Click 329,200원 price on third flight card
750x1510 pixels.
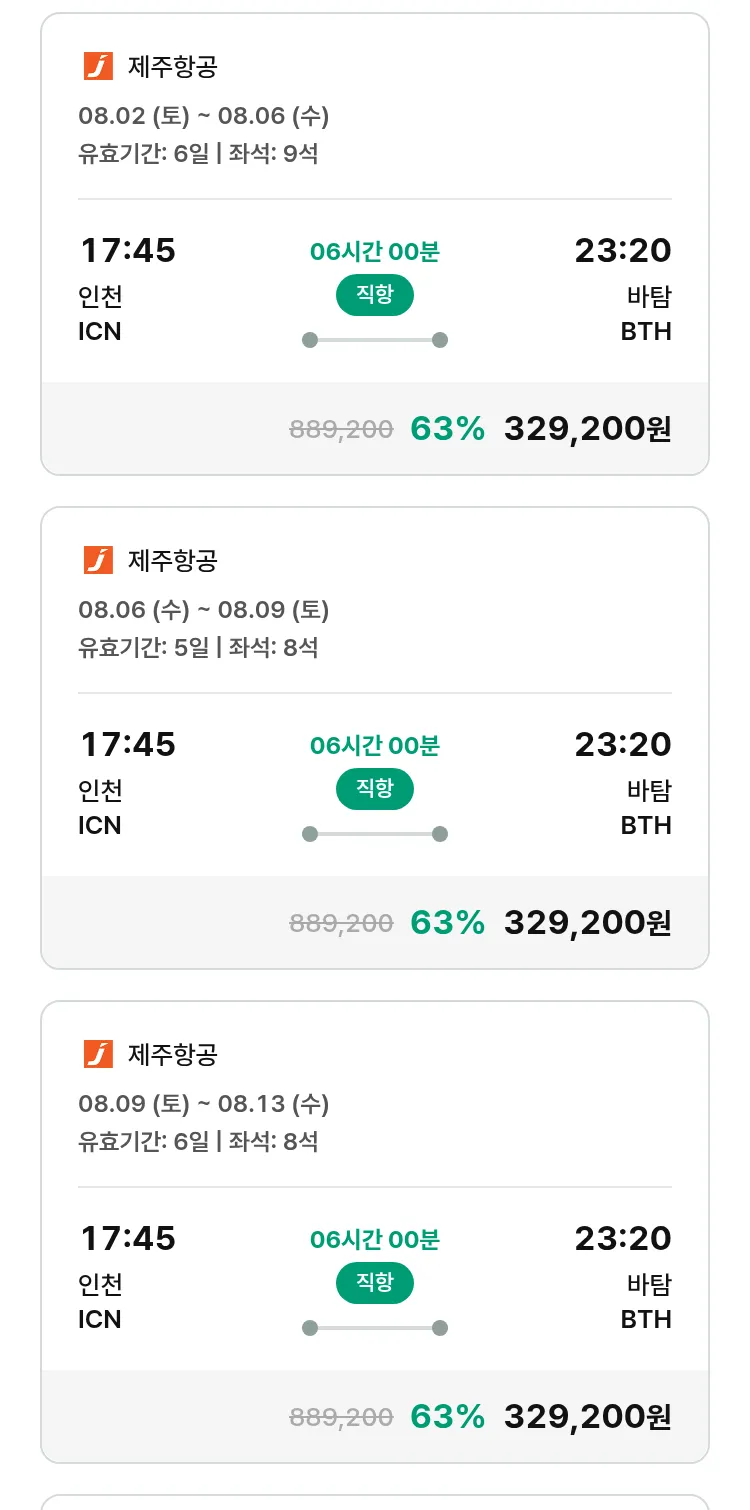pyautogui.click(x=587, y=1417)
